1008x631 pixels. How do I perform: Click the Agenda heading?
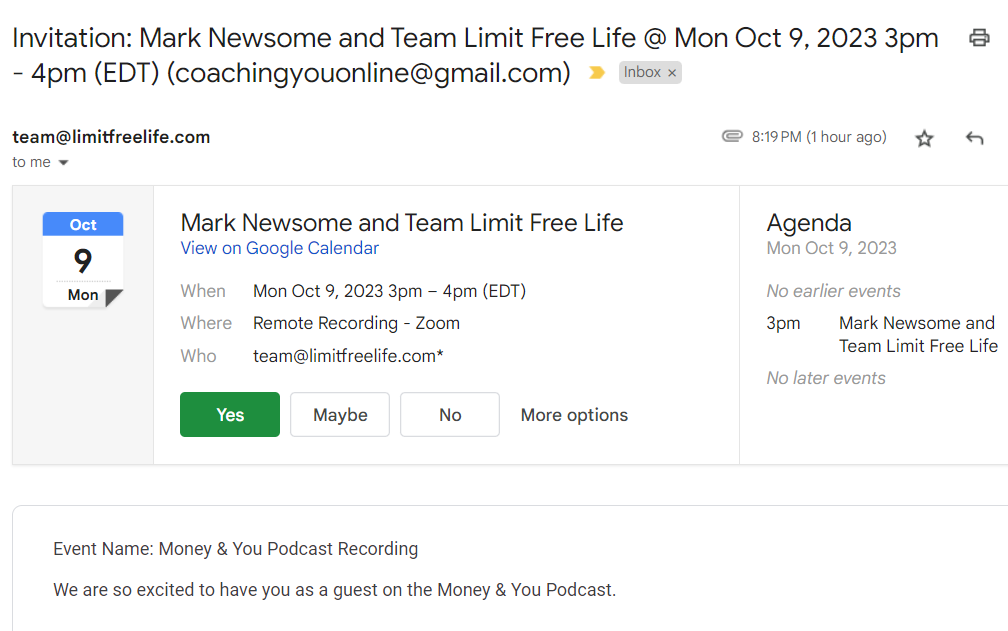[809, 222]
